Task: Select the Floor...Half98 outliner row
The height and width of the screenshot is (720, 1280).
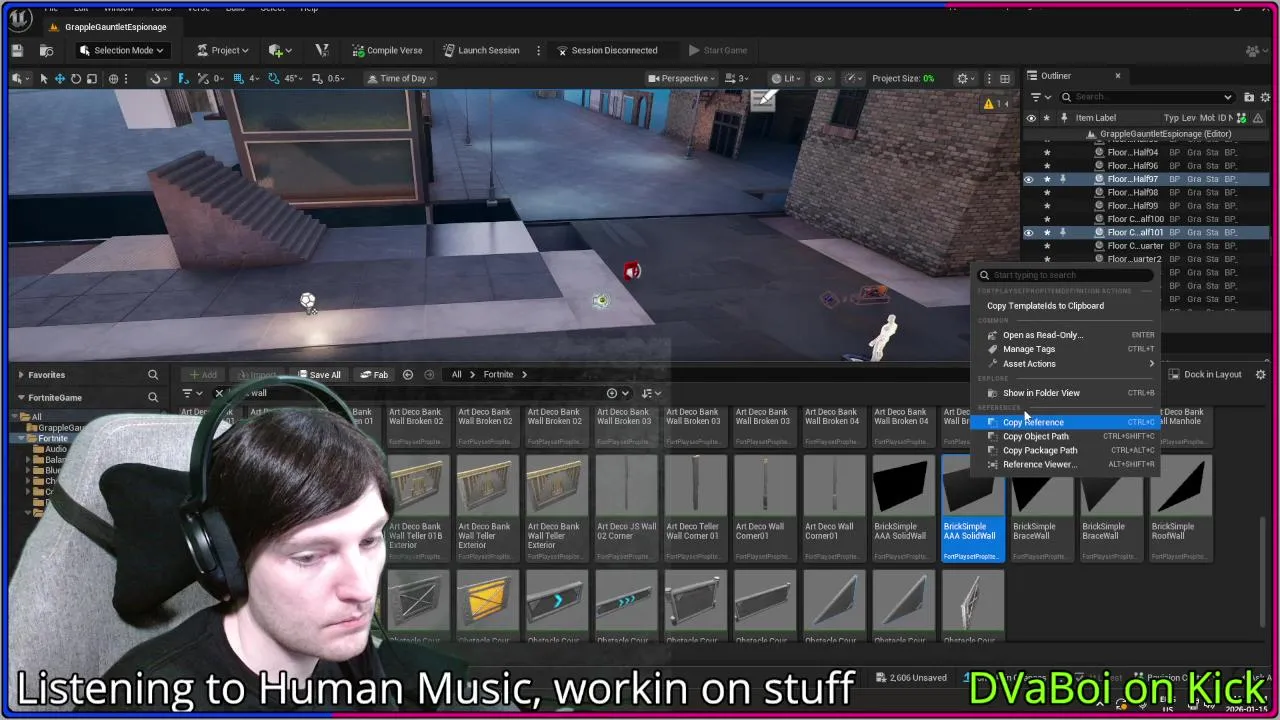Action: tap(1145, 192)
